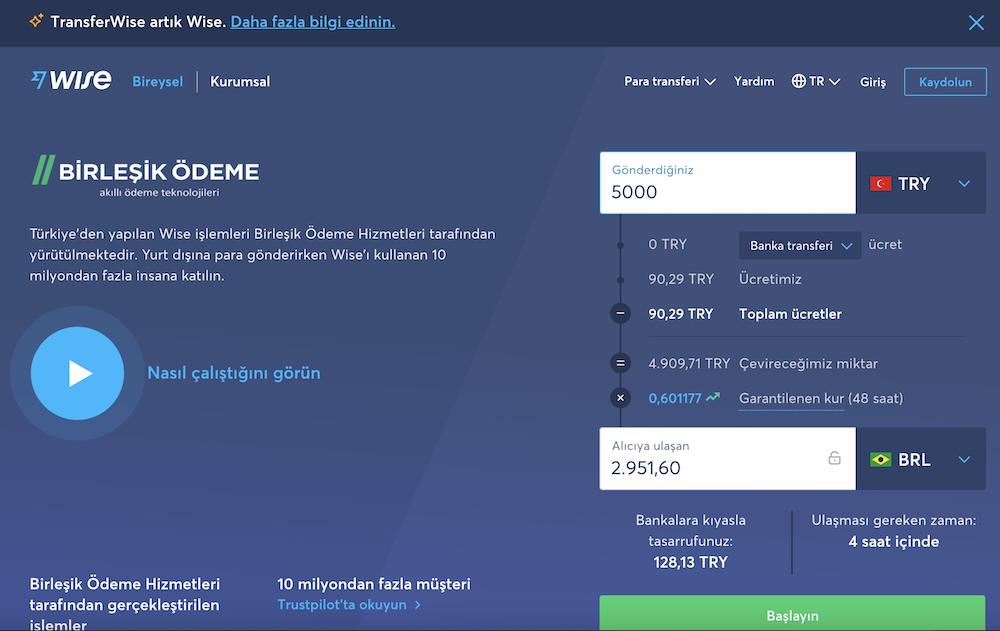Screen dimensions: 1000x631
Task: Click the Wise logo
Action: [71, 80]
